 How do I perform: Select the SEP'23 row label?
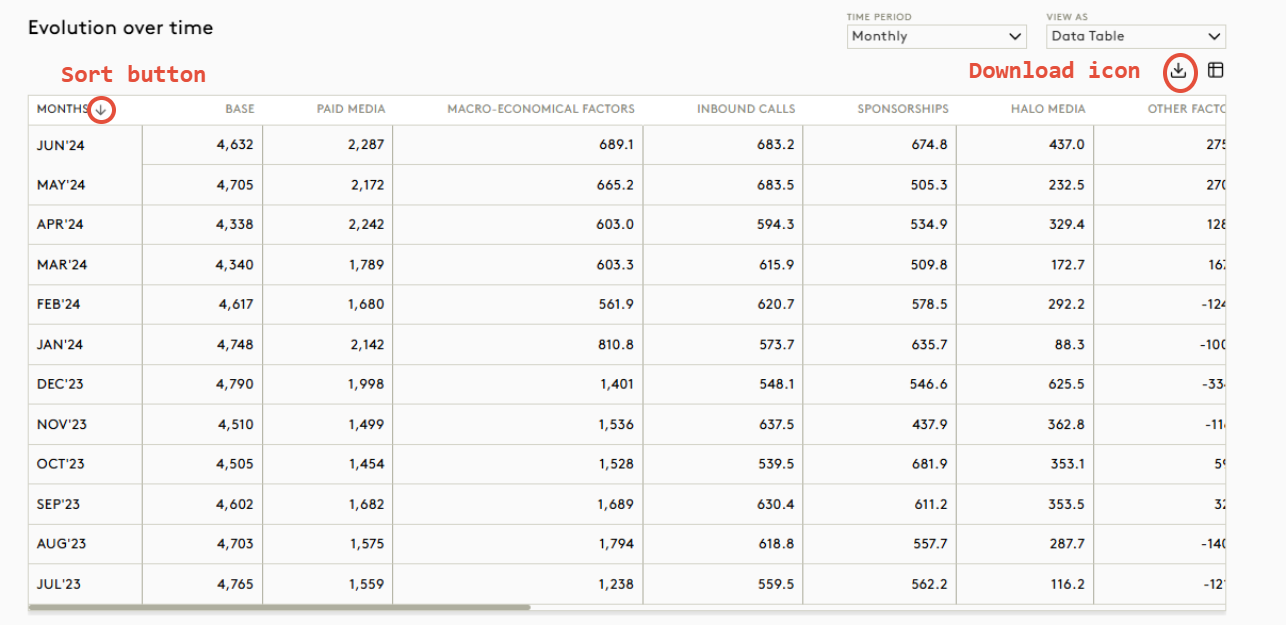click(x=58, y=504)
